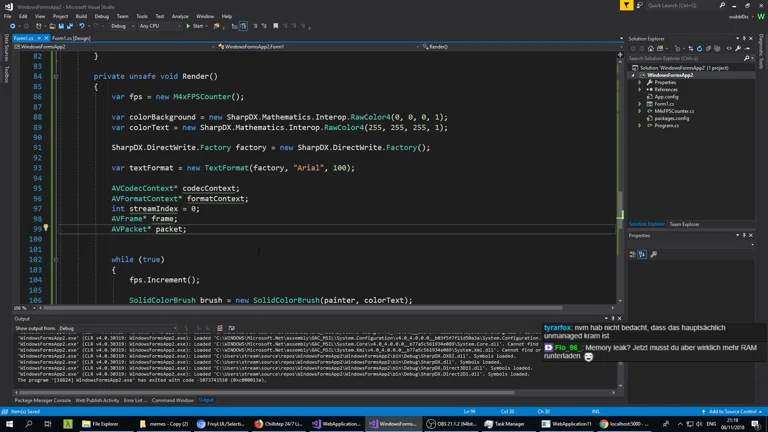This screenshot has width=768, height=432.
Task: Switch to the Team Explorer tab
Action: (x=684, y=224)
